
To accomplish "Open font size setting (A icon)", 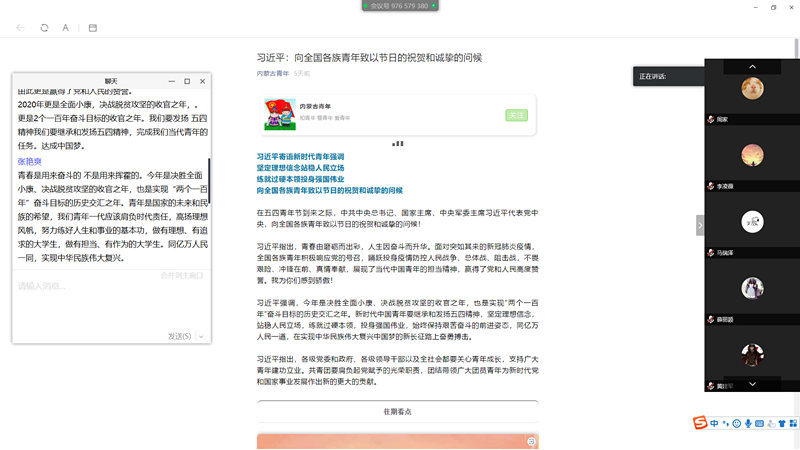I will pyautogui.click(x=65, y=28).
